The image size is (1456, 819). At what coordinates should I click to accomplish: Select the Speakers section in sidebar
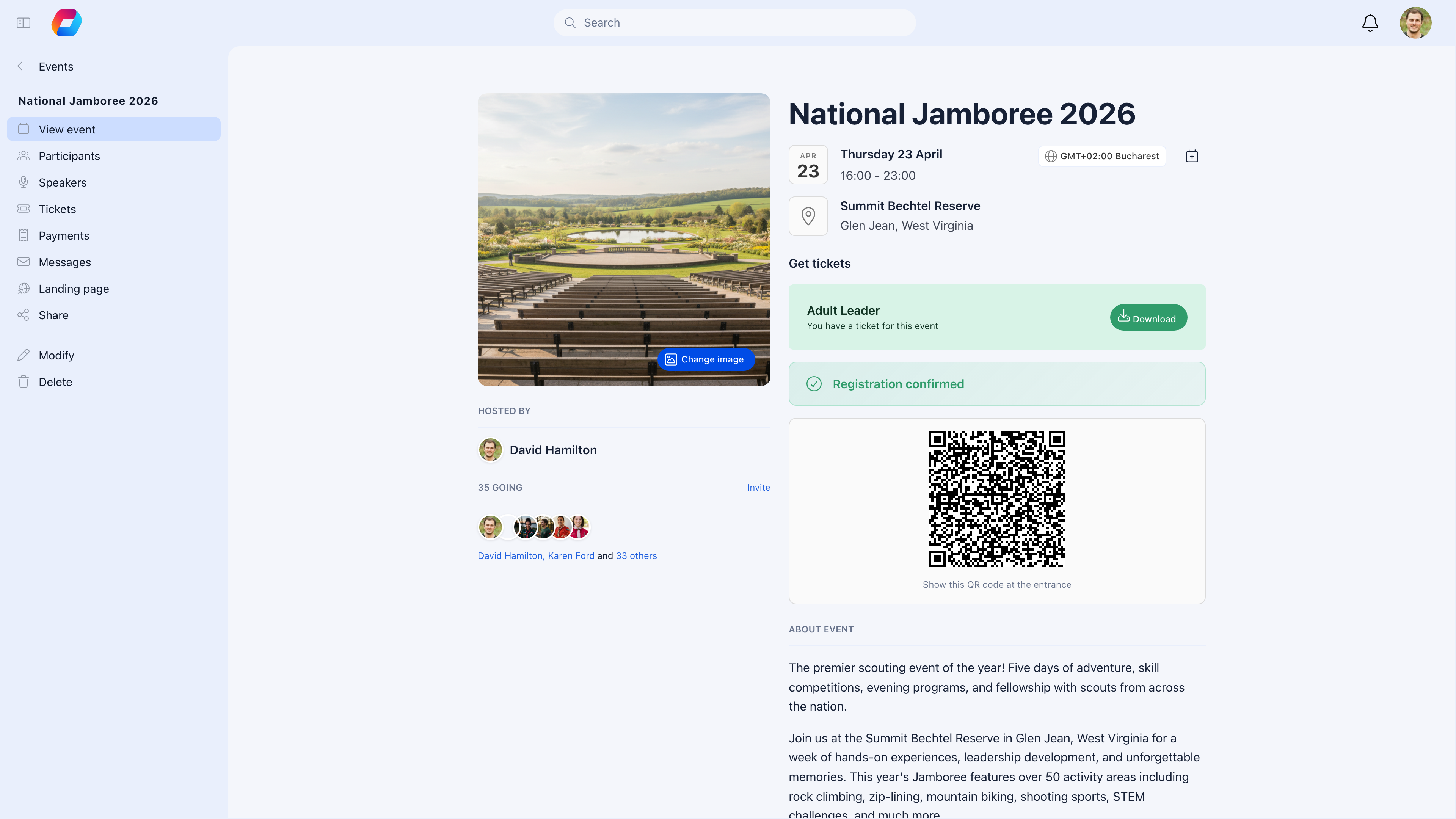pyautogui.click(x=62, y=182)
